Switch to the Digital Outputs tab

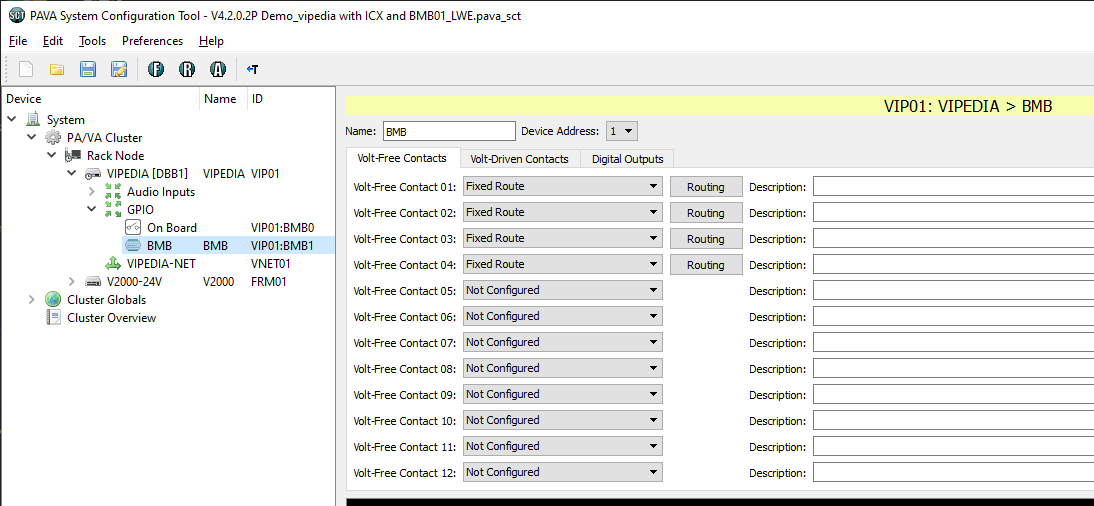coord(627,159)
